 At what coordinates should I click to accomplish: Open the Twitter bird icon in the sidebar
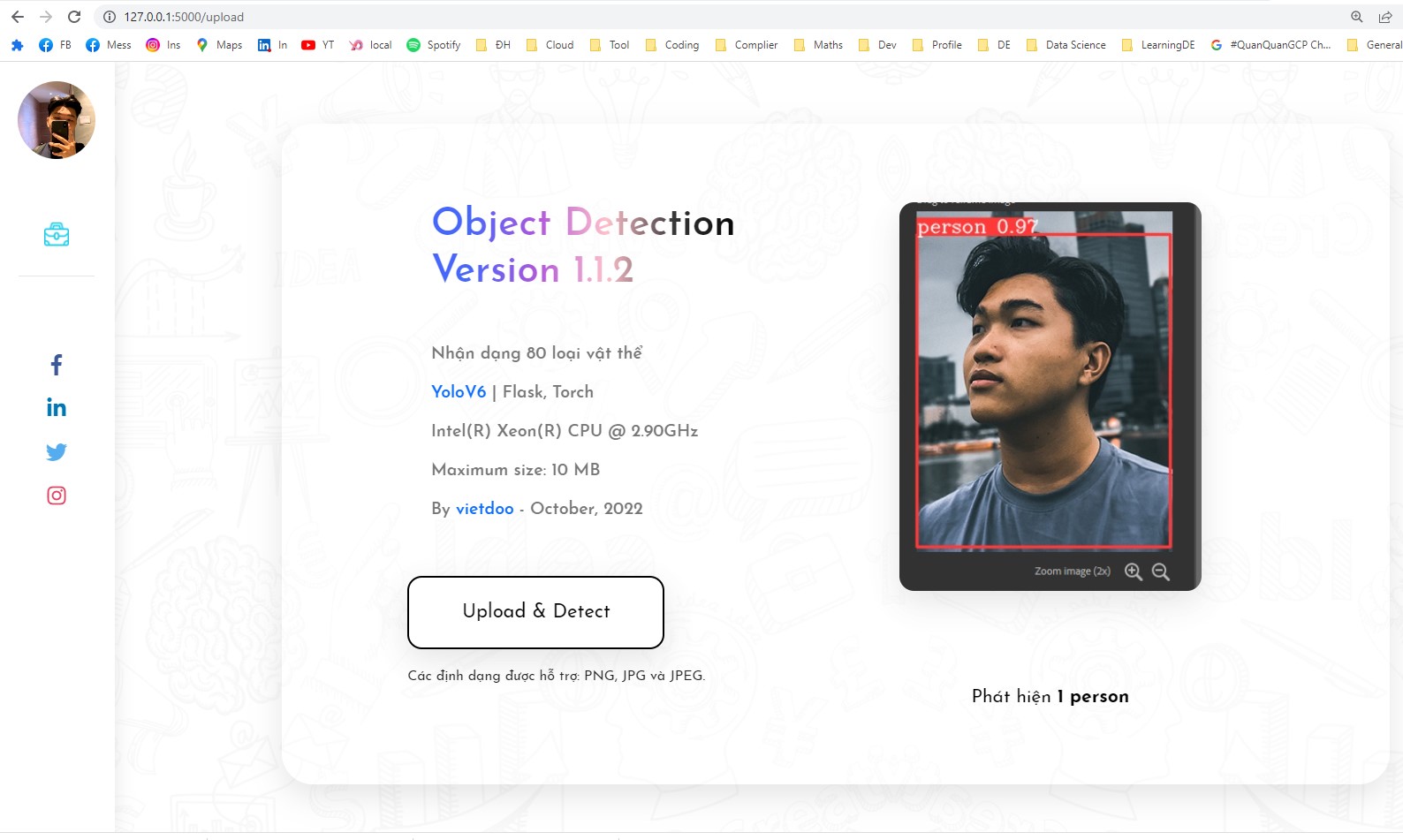(57, 452)
